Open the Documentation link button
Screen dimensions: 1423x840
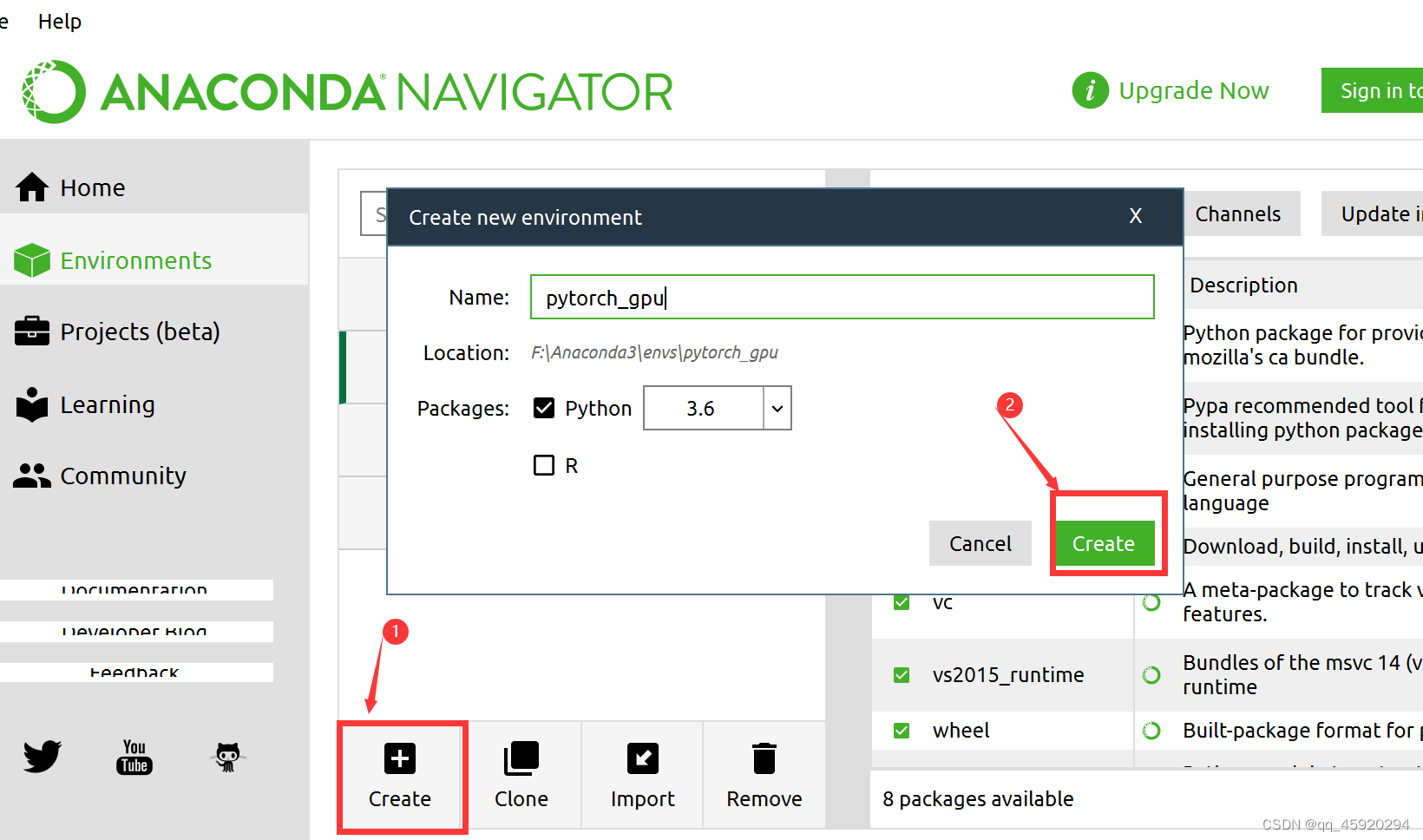pyautogui.click(x=136, y=589)
